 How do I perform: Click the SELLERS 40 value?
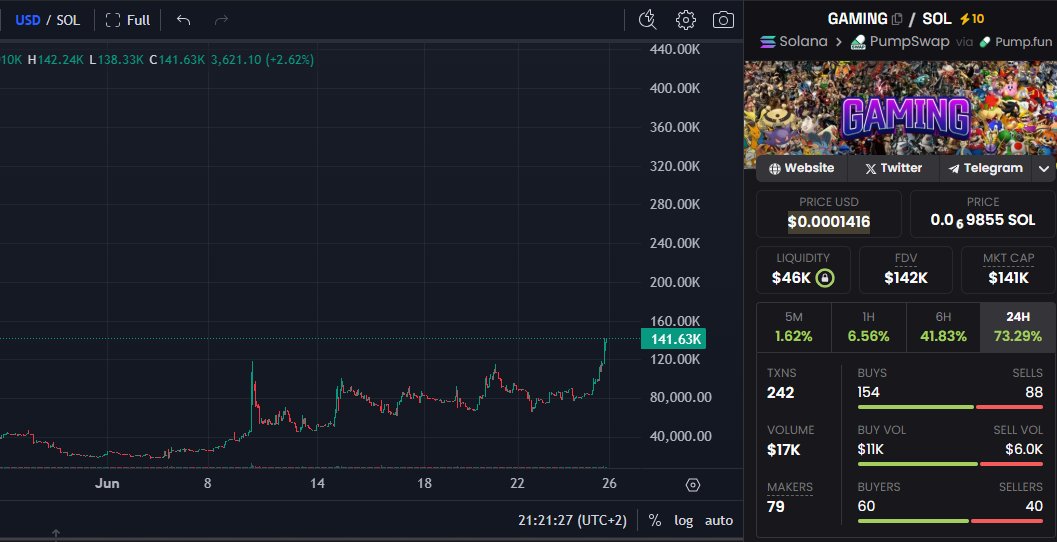click(1034, 506)
